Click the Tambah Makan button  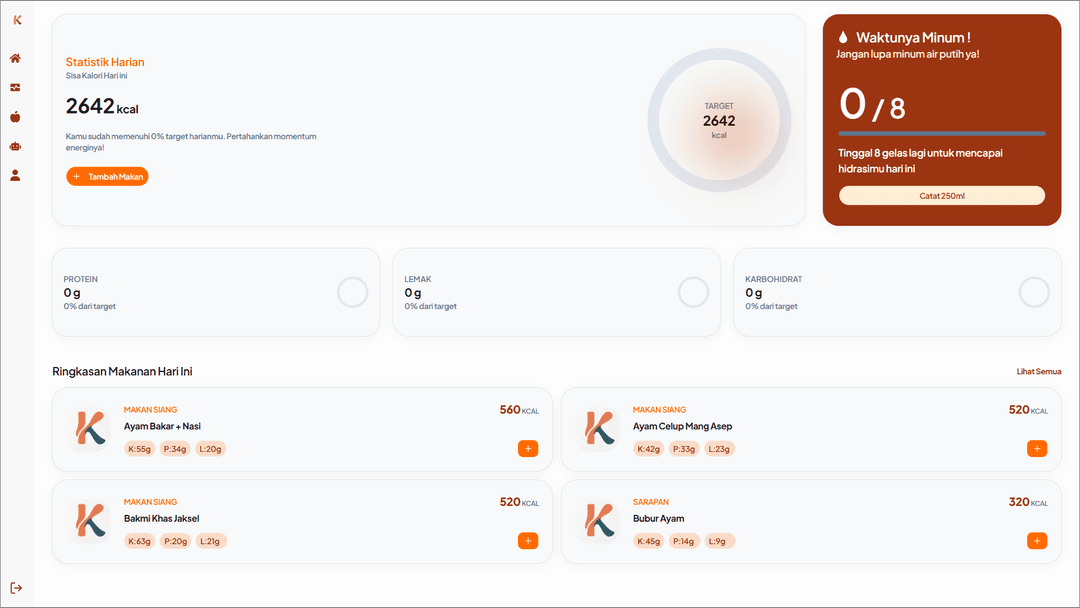107,176
